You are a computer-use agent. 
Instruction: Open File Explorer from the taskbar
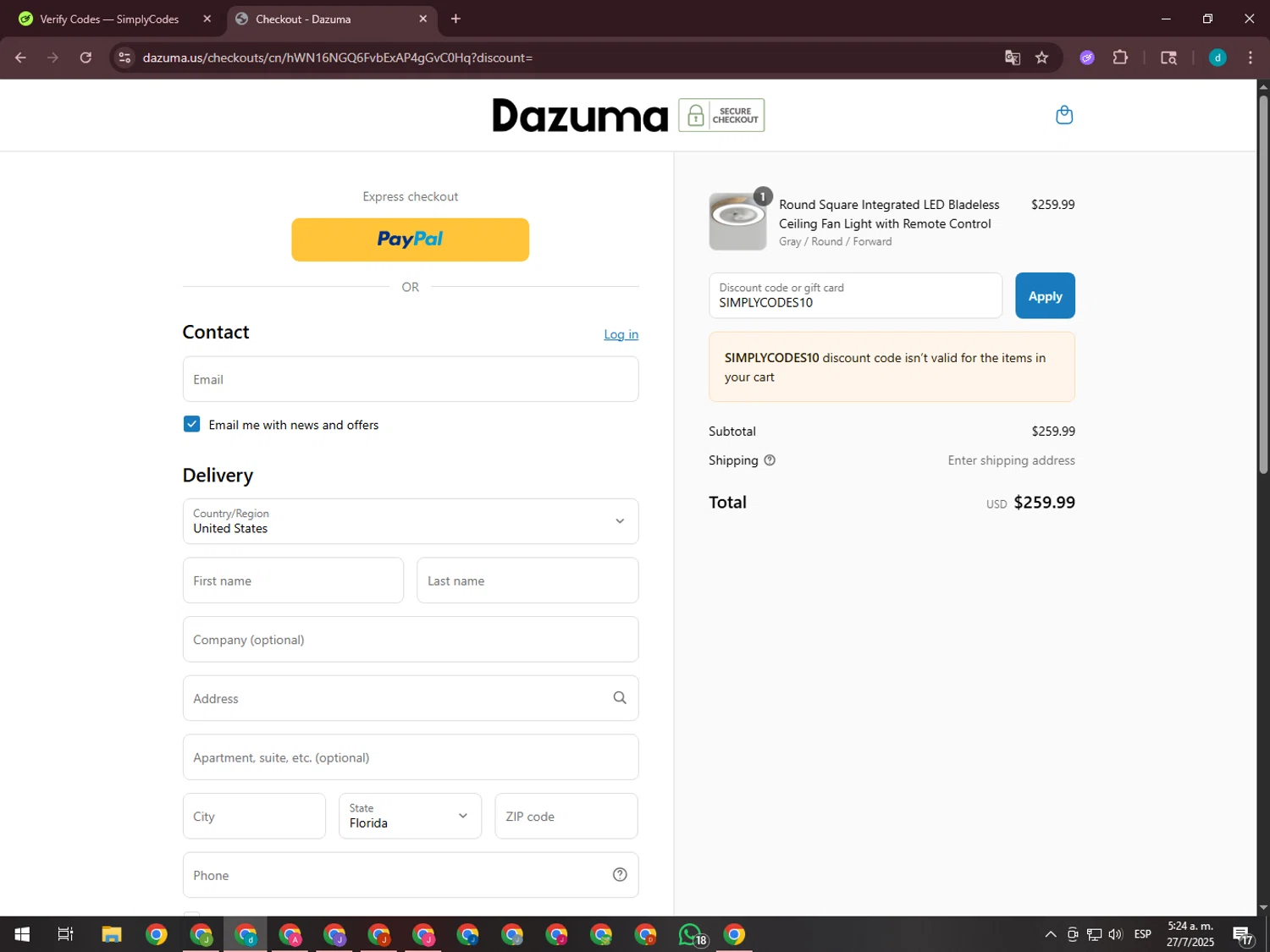112,934
